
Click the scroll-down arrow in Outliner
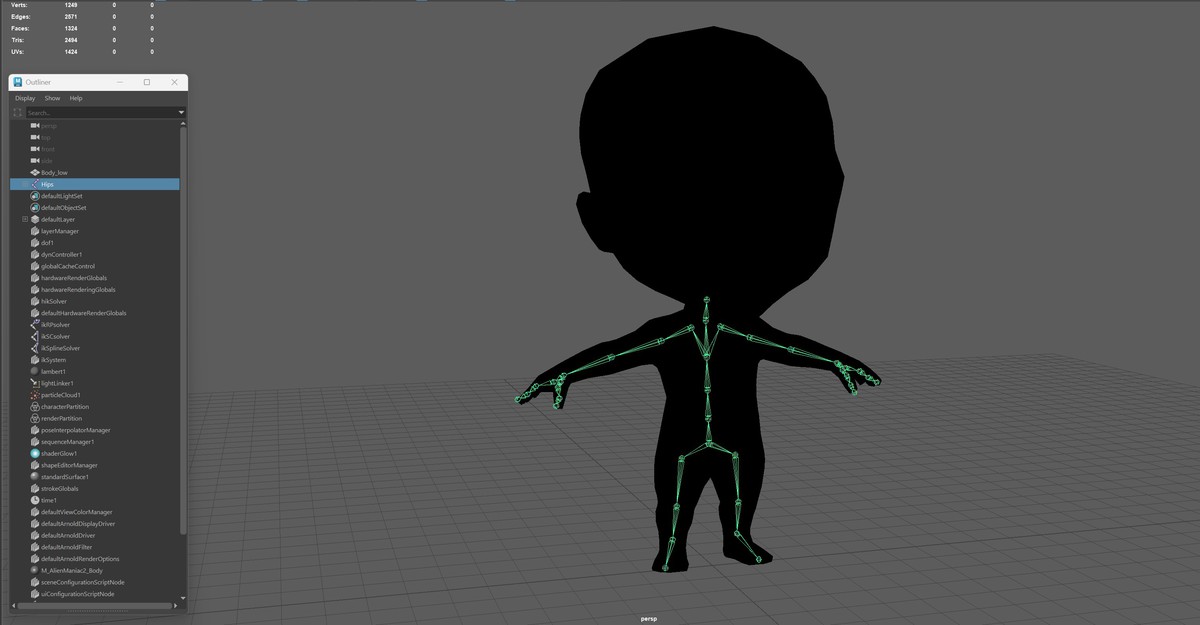point(183,597)
